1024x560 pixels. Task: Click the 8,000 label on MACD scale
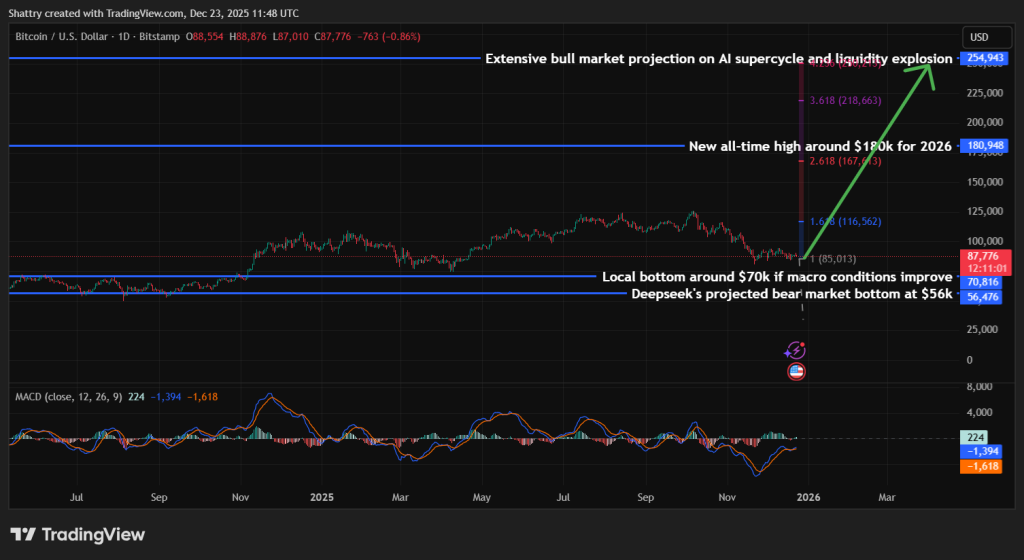(x=980, y=387)
